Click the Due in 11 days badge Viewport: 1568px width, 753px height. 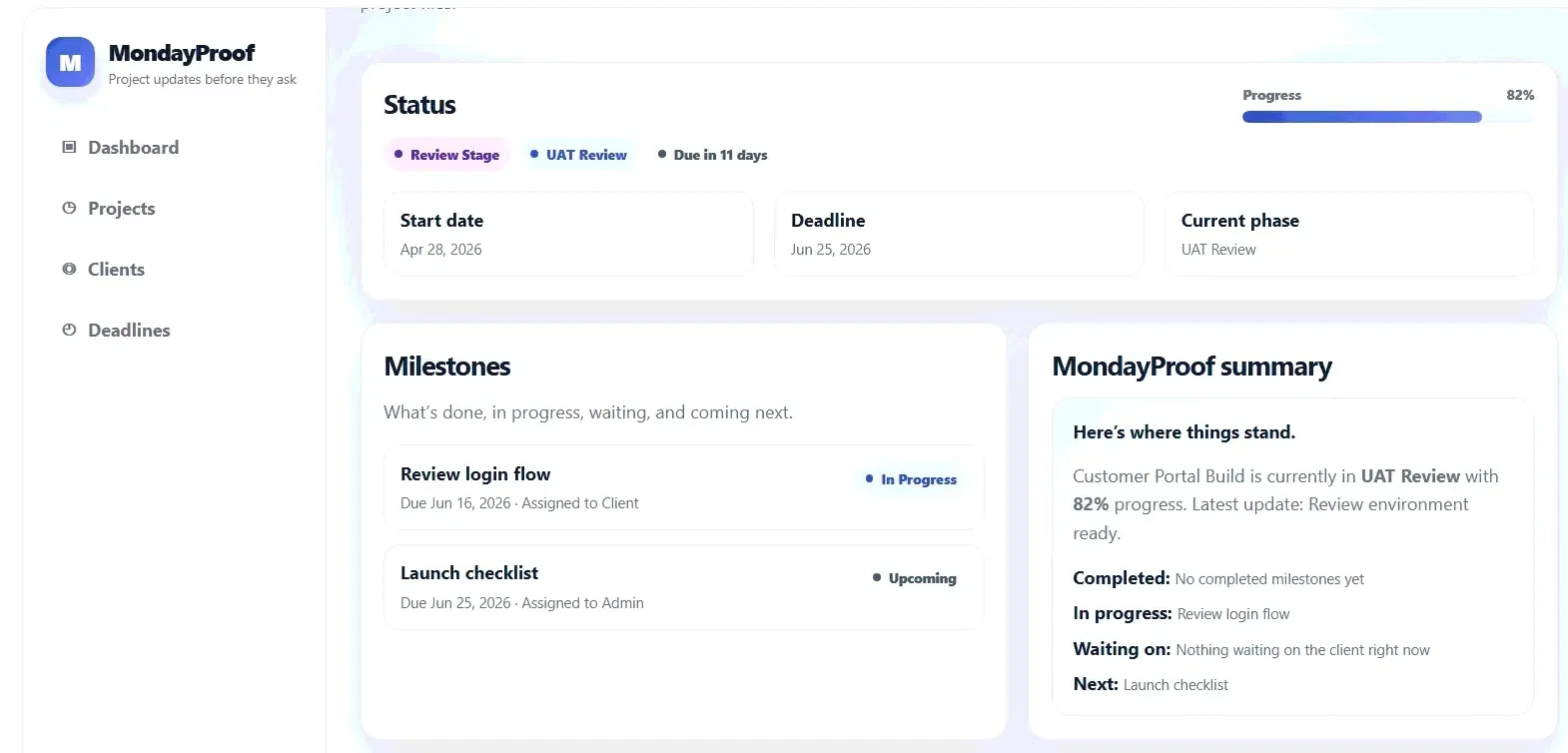tap(713, 155)
